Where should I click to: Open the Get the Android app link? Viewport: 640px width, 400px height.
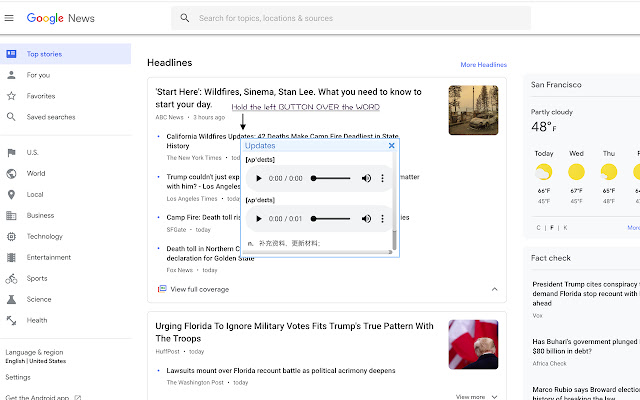[43, 397]
